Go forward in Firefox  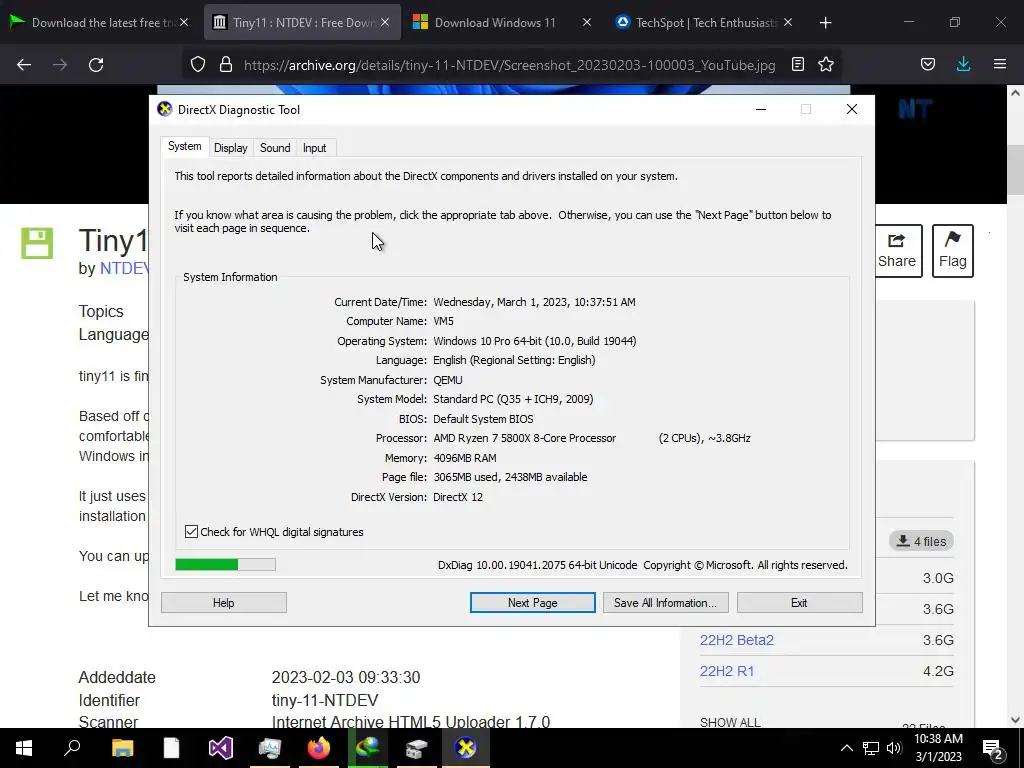click(60, 65)
